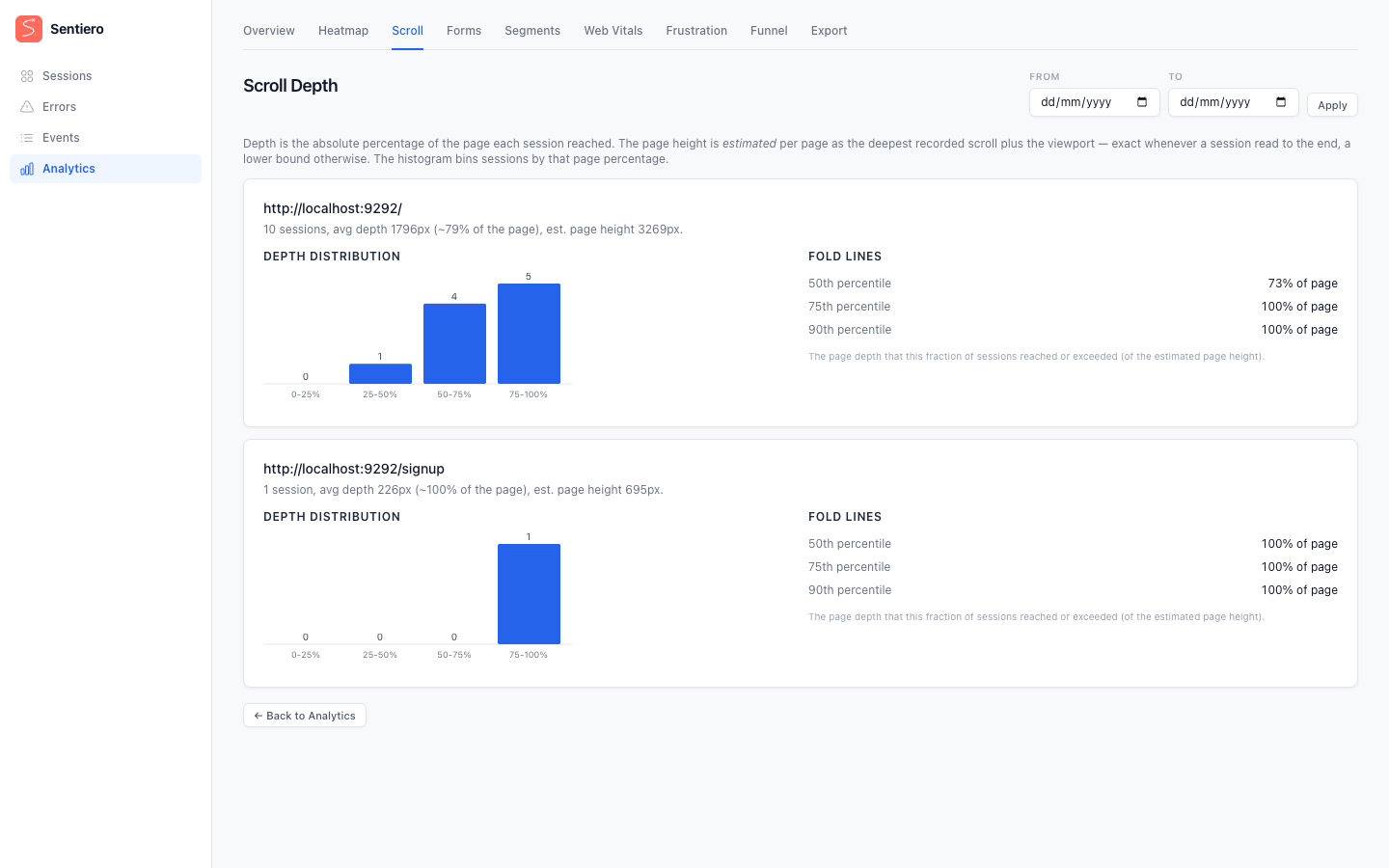The width and height of the screenshot is (1389, 868).
Task: Open the Funnel tab
Action: (x=769, y=31)
